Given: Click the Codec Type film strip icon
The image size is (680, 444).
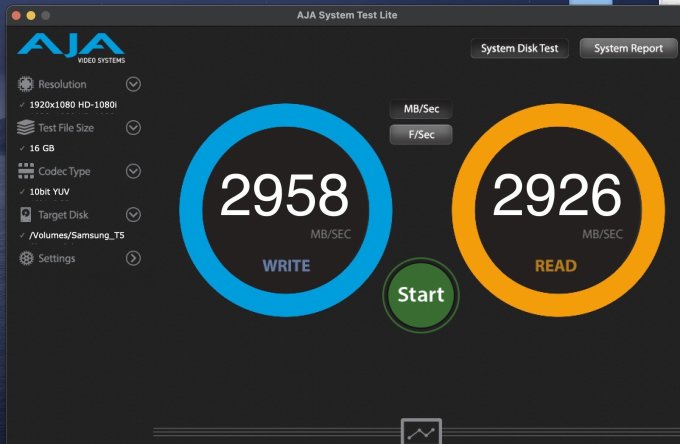Looking at the screenshot, I should click(x=26, y=171).
